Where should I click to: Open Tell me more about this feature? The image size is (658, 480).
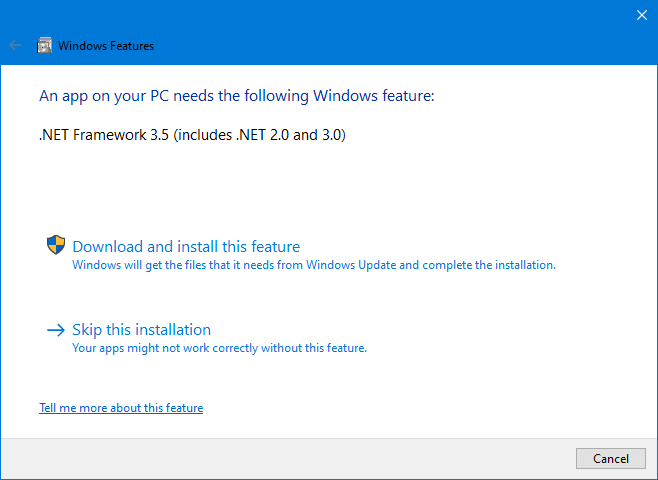click(x=121, y=407)
